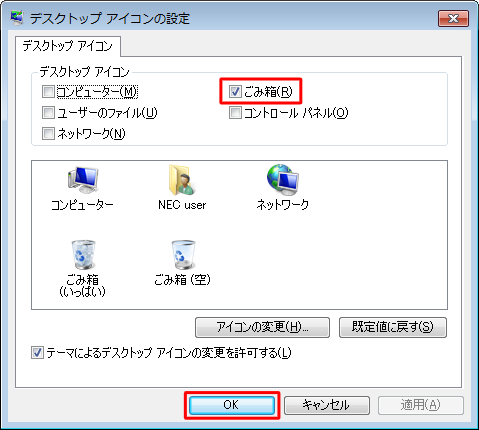Click the コンピューター label under the icon
This screenshot has height=430, width=479.
pyautogui.click(x=82, y=205)
